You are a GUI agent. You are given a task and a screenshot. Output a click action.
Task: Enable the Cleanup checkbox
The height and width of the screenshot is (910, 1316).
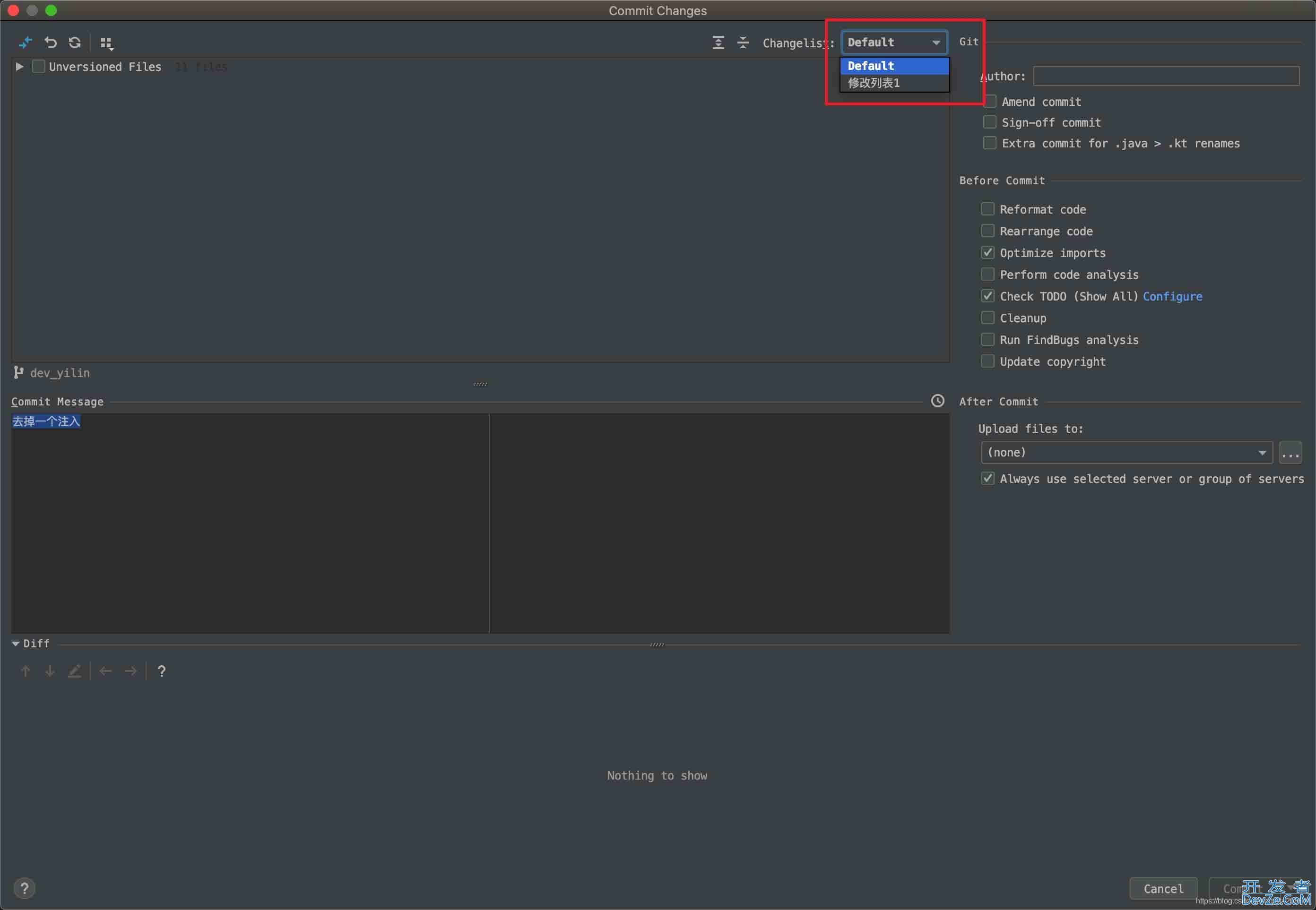[x=987, y=318]
